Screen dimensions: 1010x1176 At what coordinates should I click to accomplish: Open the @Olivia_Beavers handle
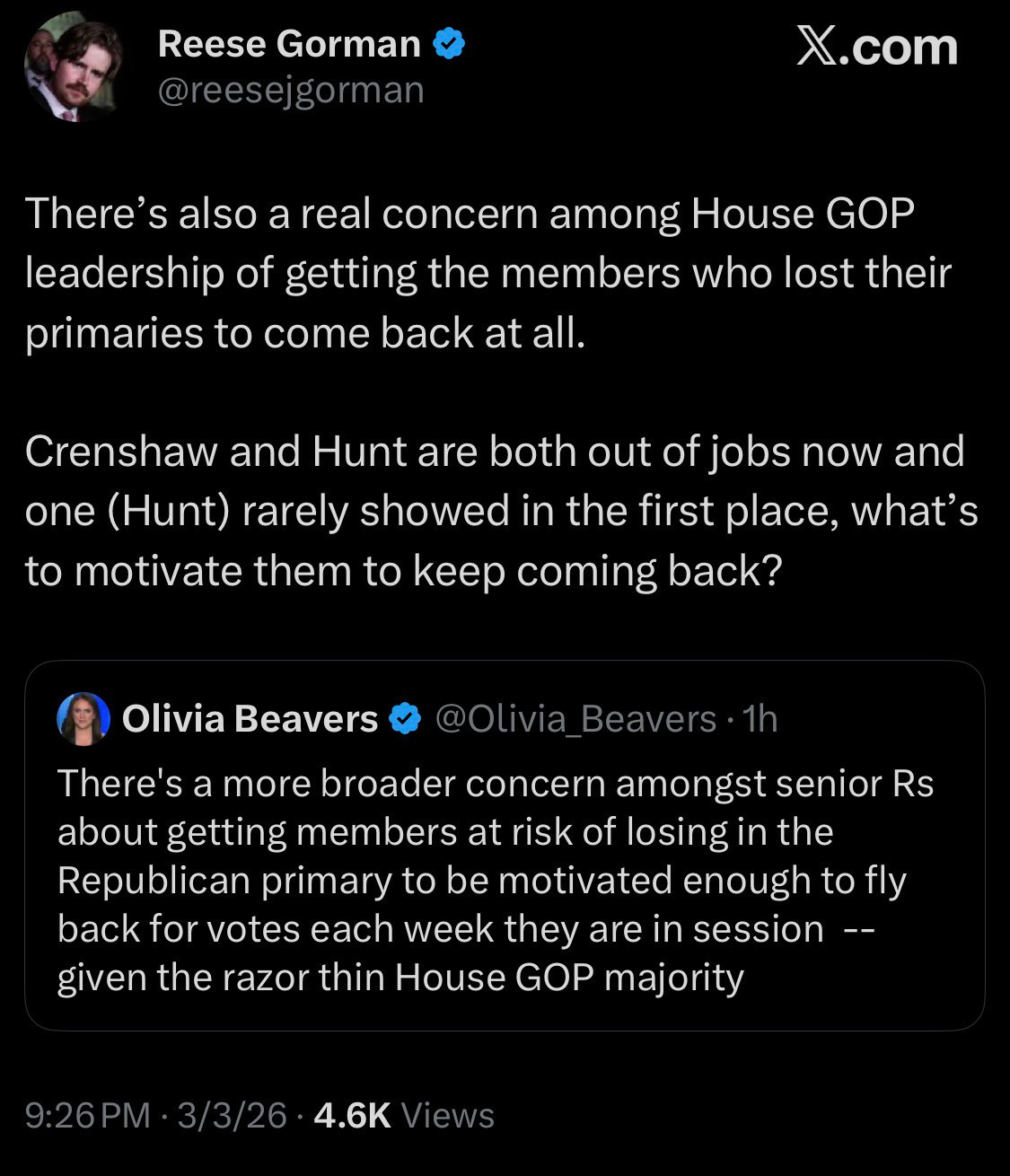(x=575, y=719)
